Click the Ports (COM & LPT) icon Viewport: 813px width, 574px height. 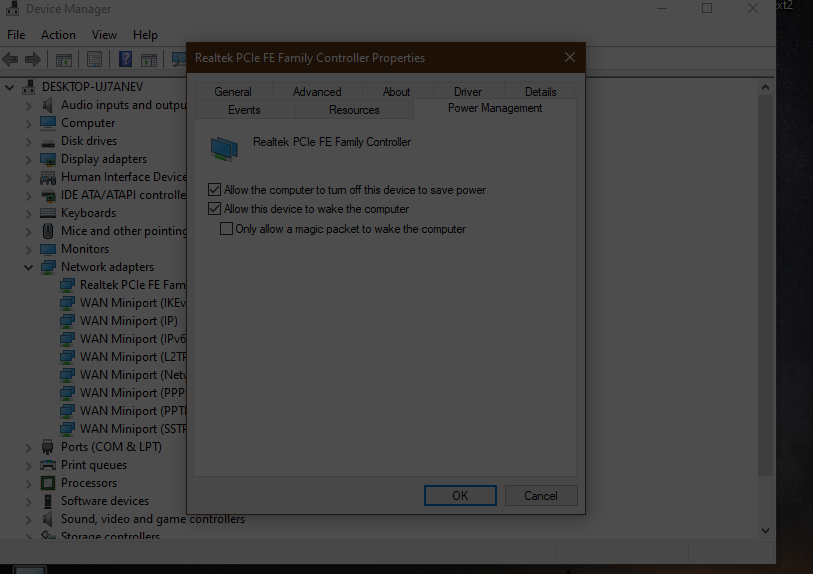[x=47, y=447]
